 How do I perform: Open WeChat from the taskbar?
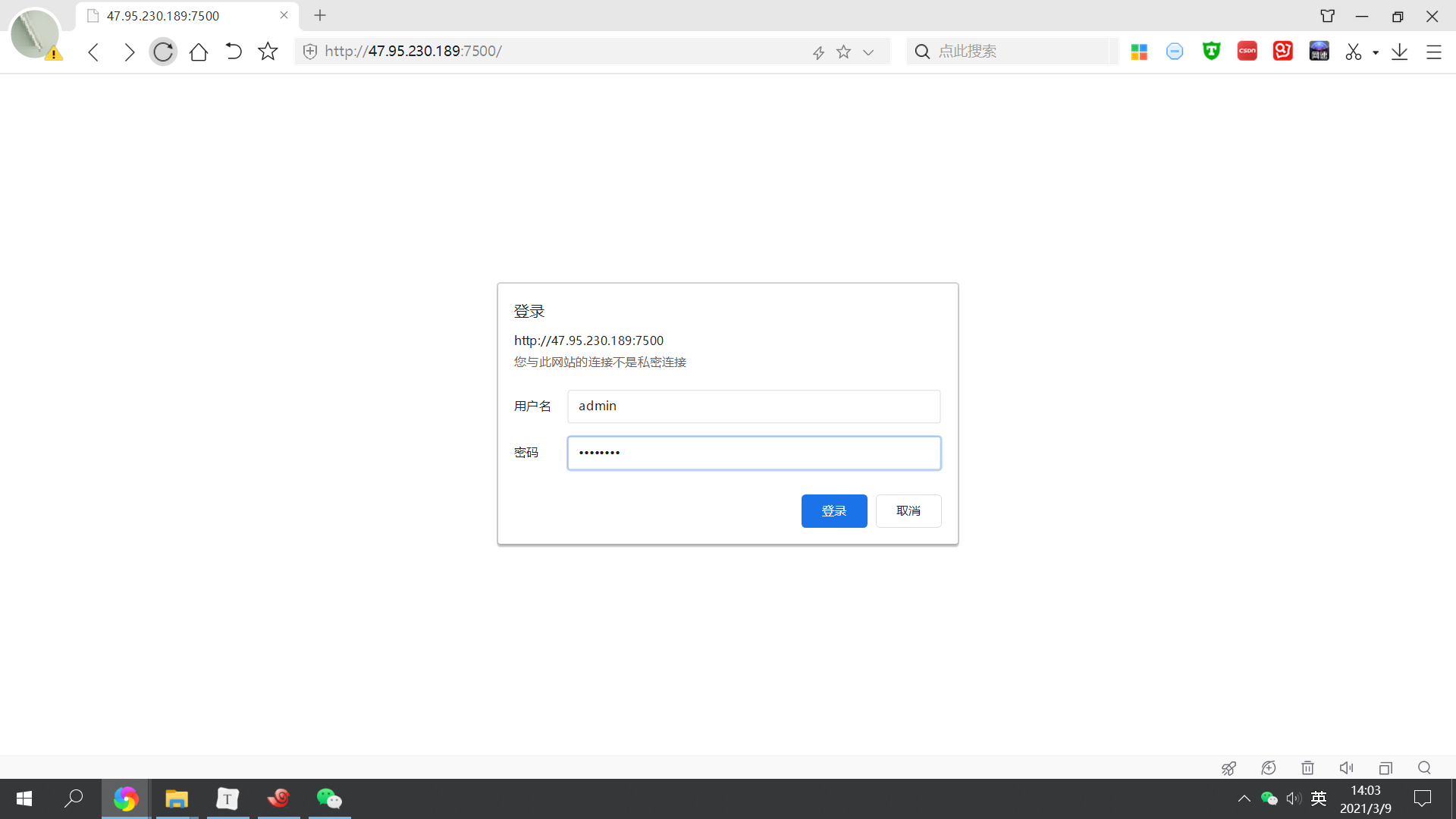(329, 798)
